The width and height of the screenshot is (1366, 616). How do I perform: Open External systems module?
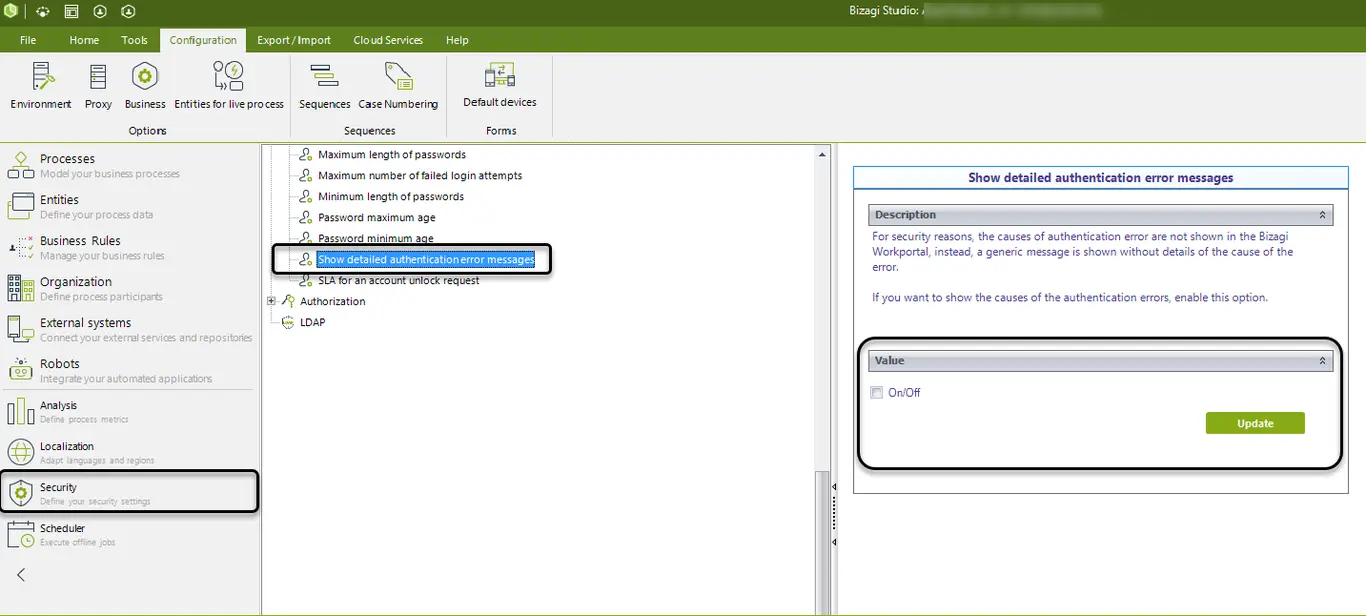[x=130, y=329]
